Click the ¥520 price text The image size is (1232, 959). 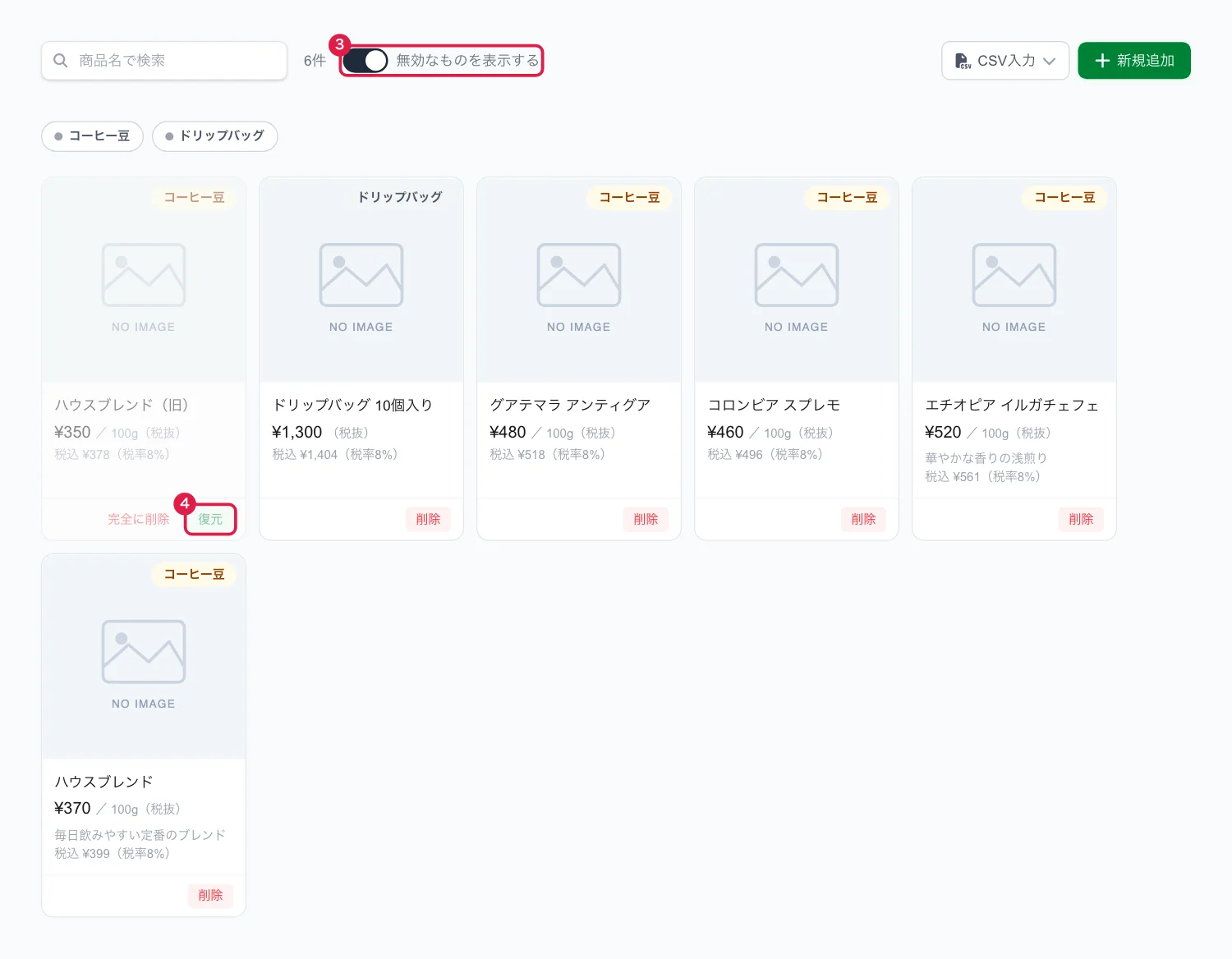click(x=943, y=433)
